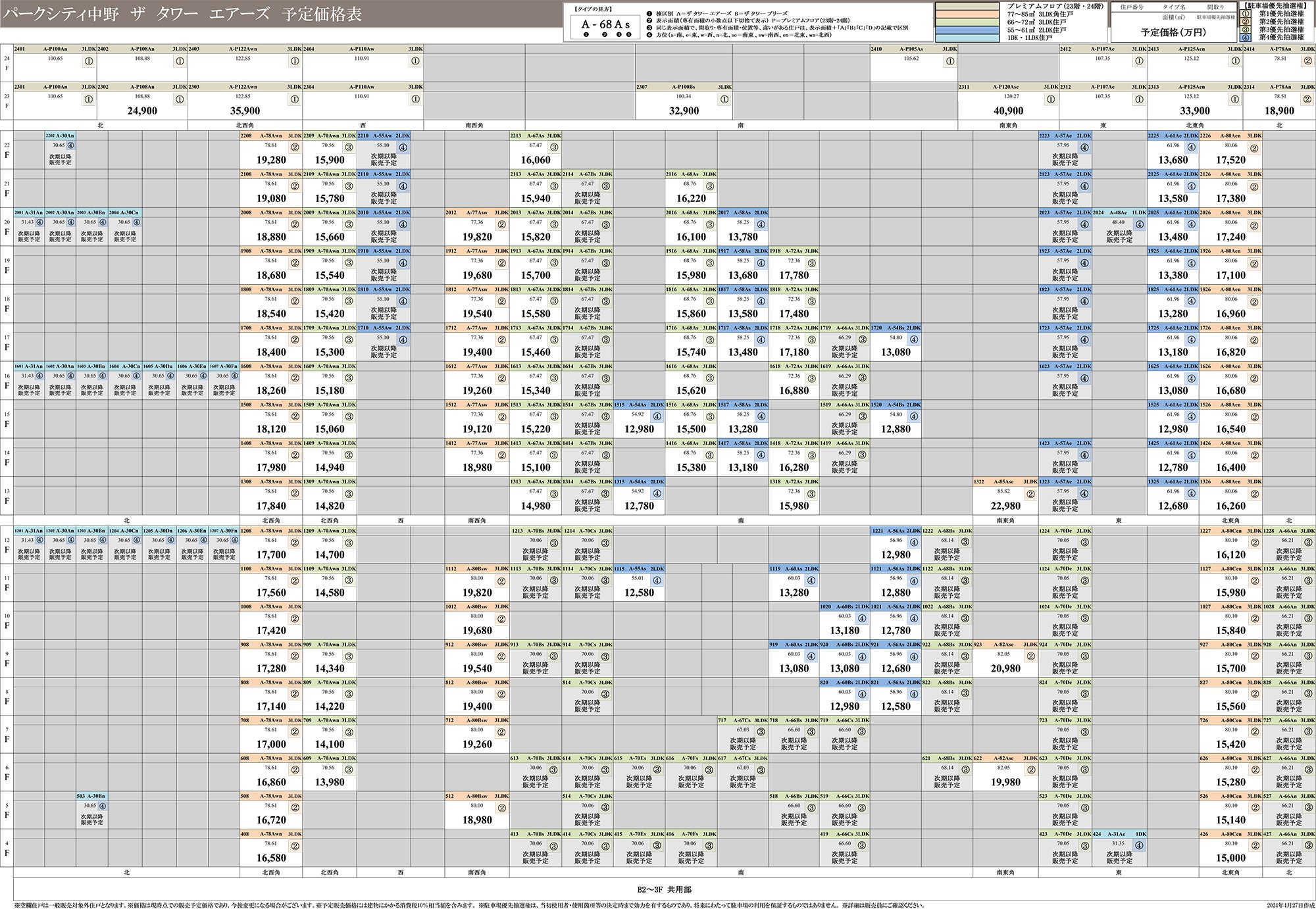Click the price 16,060 for unit 2213

pyautogui.click(x=536, y=160)
